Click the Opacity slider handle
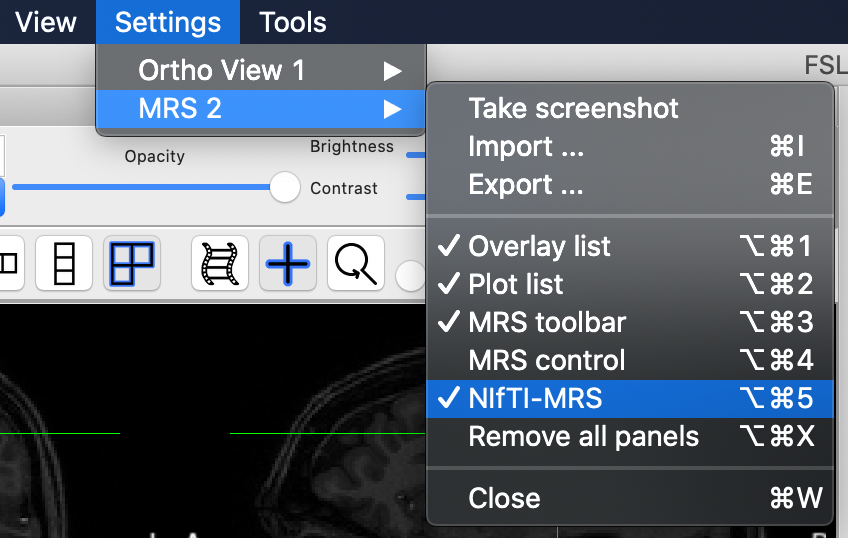 (x=285, y=187)
